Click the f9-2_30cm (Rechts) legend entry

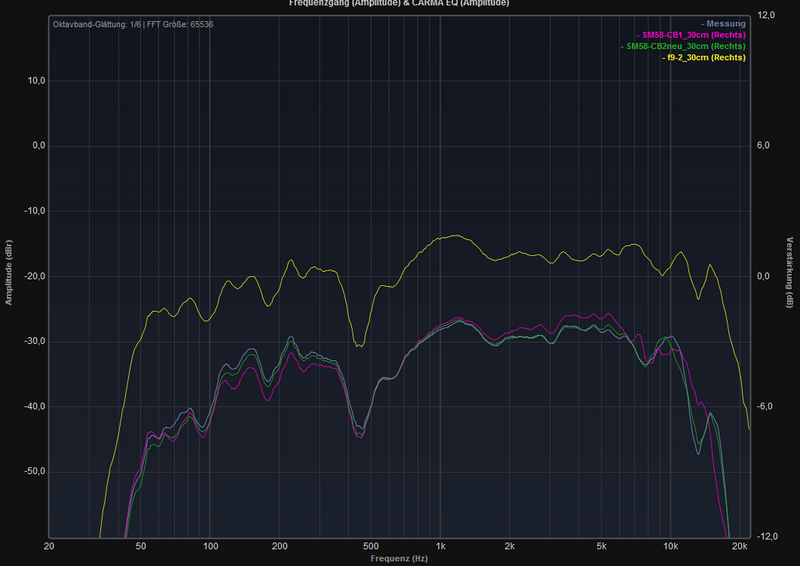pyautogui.click(x=704, y=57)
